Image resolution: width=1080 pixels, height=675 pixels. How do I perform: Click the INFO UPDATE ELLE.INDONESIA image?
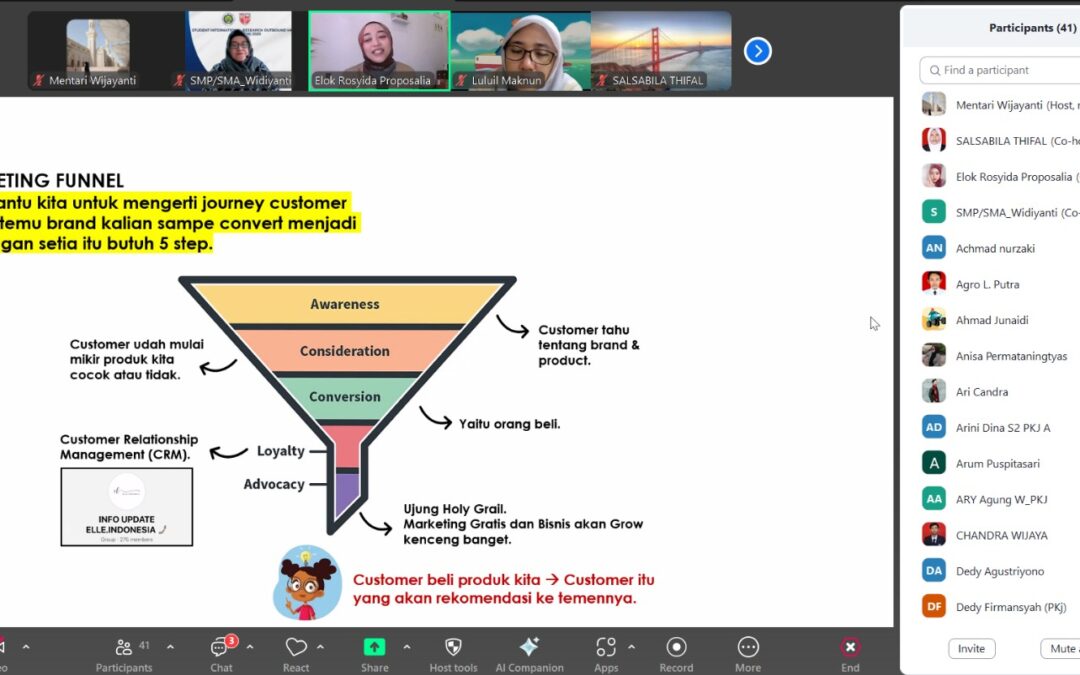click(127, 507)
